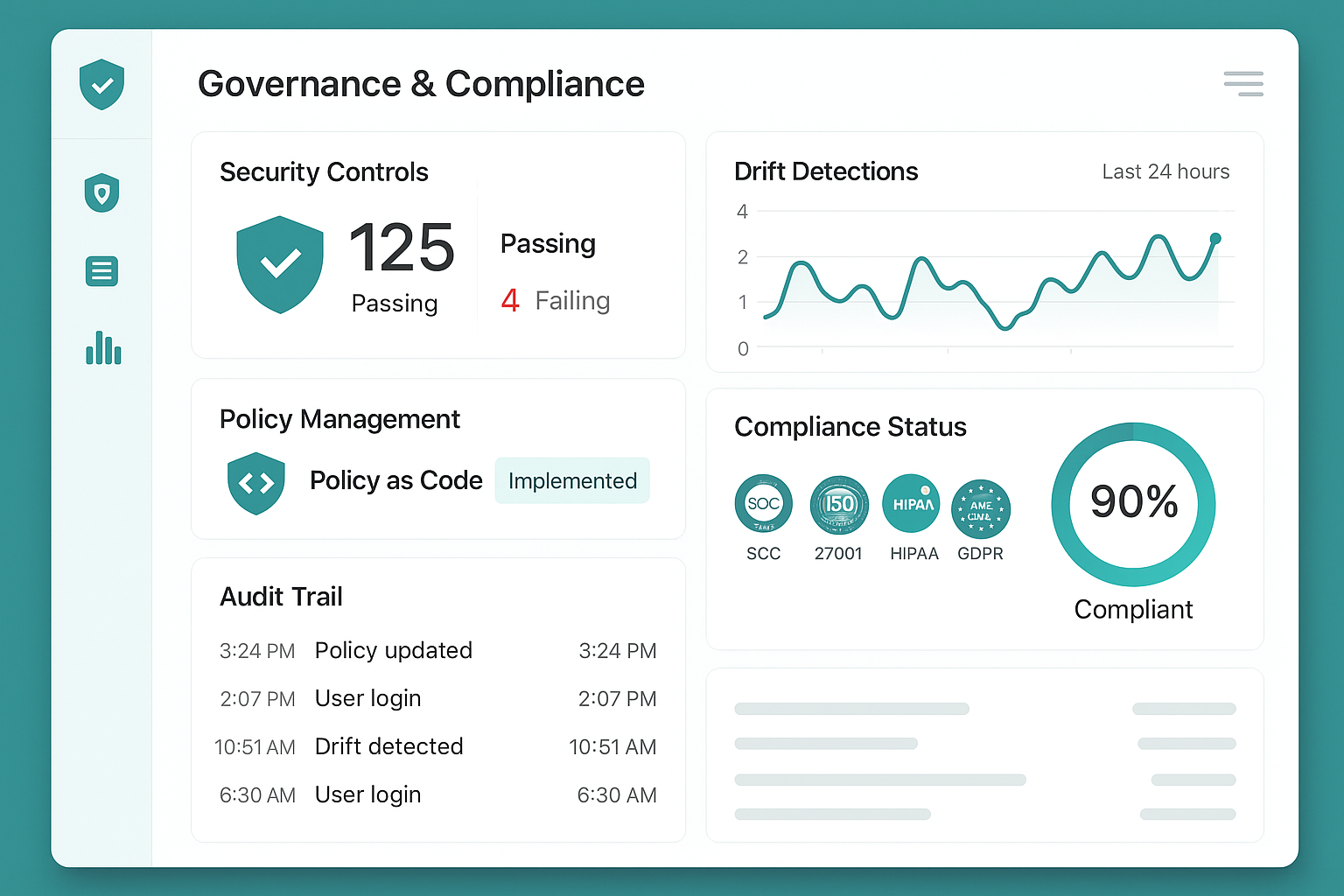This screenshot has height=896, width=1344.
Task: Select the Drift detected audit entry
Action: (388, 746)
